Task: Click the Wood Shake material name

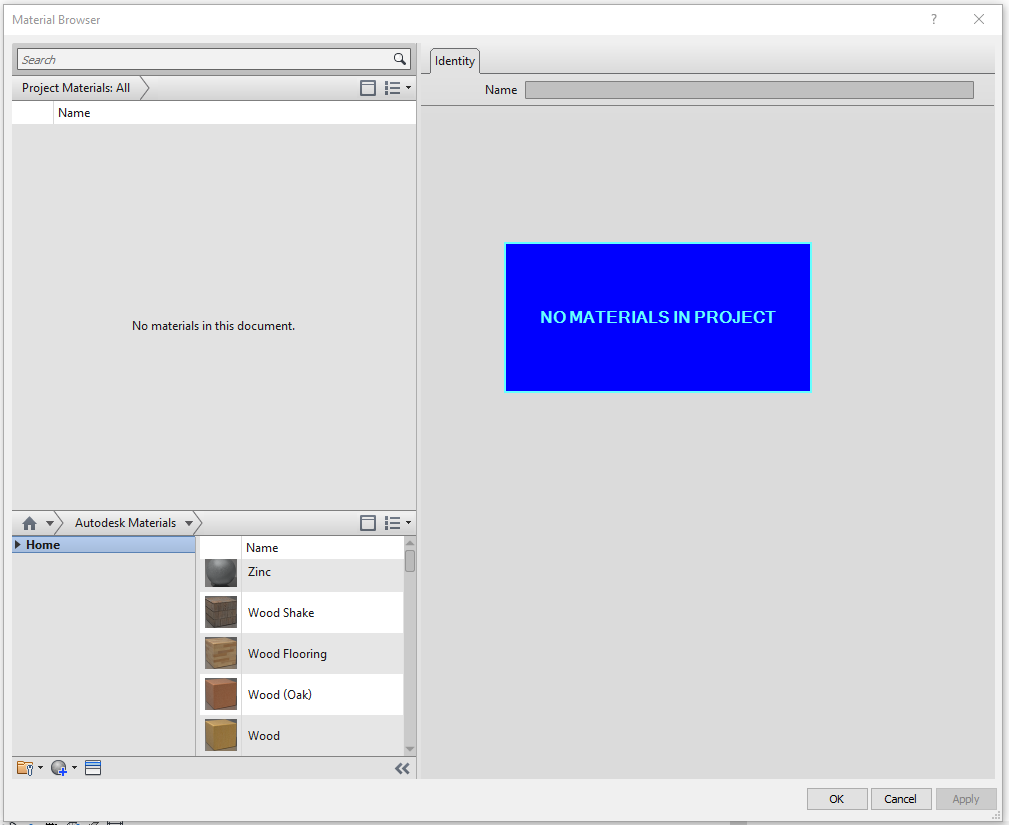Action: pyautogui.click(x=281, y=613)
